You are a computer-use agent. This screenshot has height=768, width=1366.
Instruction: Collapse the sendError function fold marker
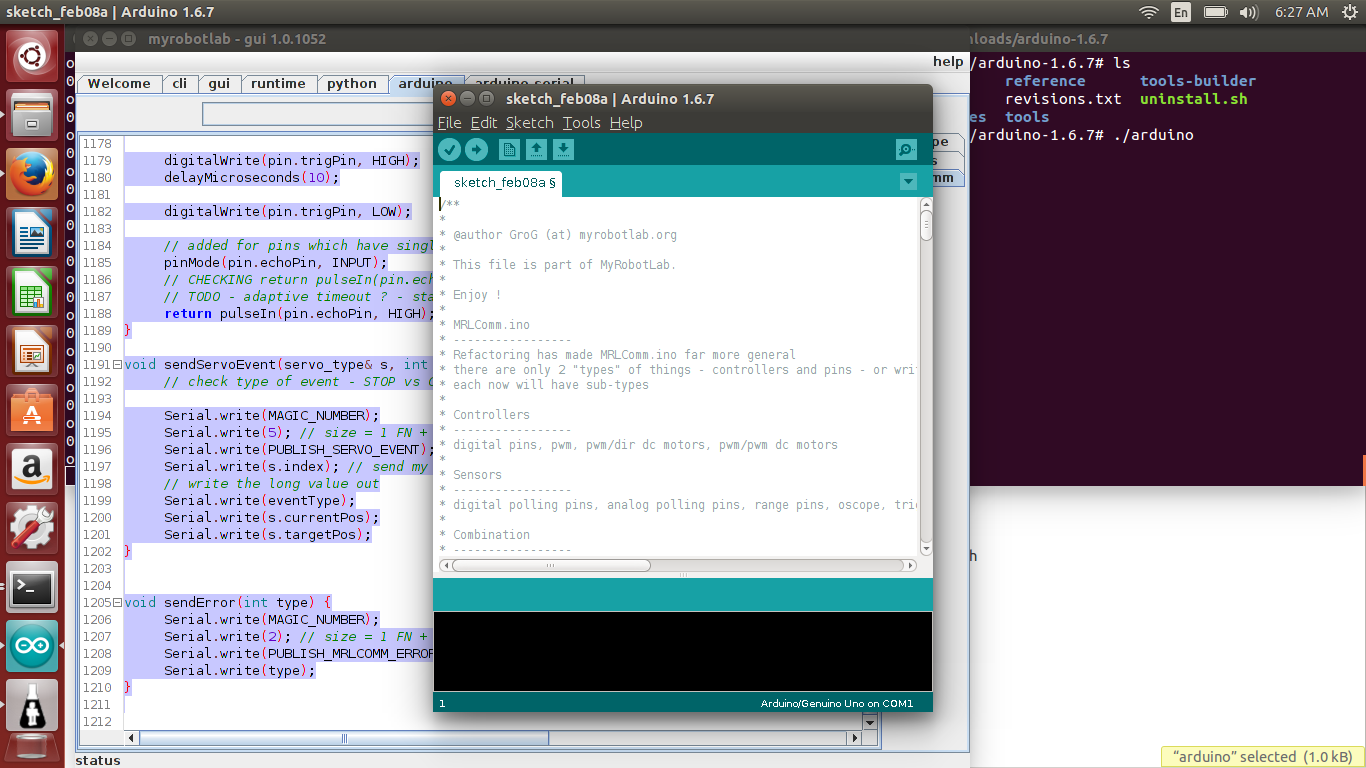(x=117, y=602)
